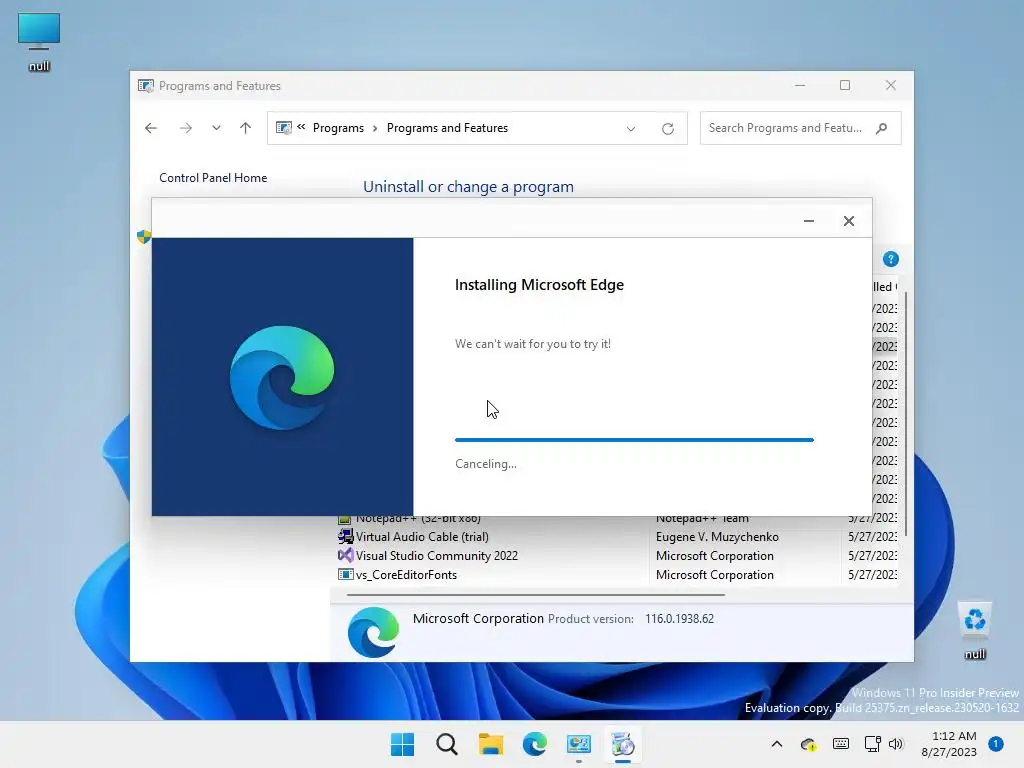
Task: Click the cloud status tray icon
Action: (x=808, y=744)
